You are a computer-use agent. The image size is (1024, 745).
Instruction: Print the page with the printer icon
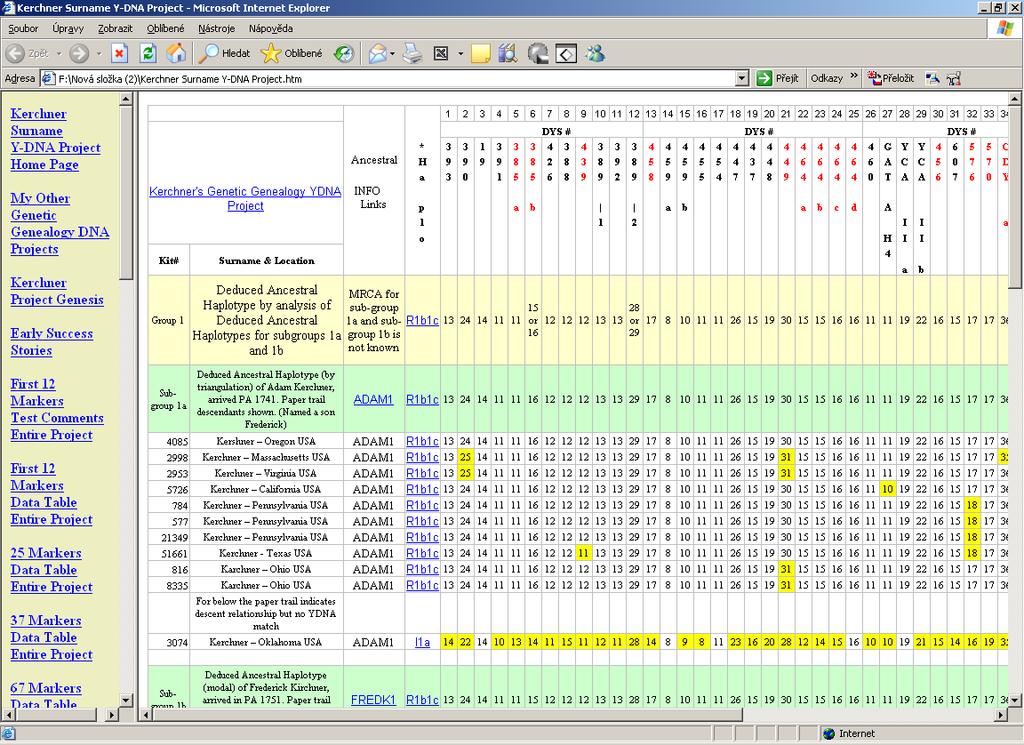[413, 54]
